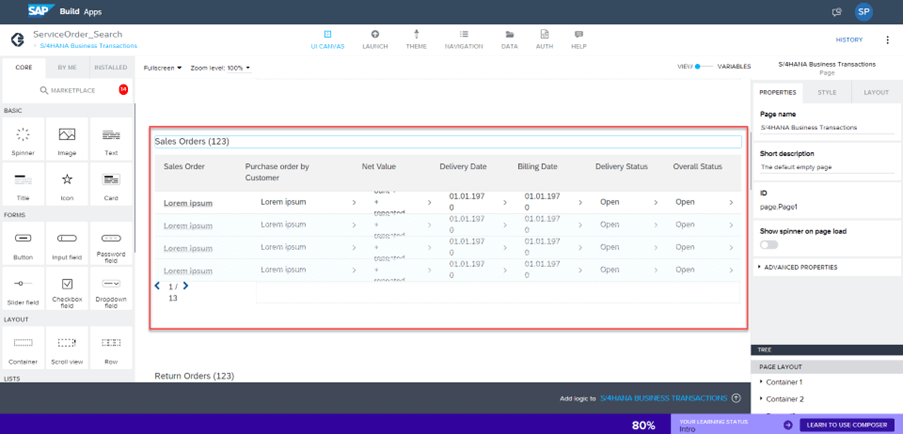The image size is (903, 434).
Task: Open the Launch view
Action: [x=375, y=40]
